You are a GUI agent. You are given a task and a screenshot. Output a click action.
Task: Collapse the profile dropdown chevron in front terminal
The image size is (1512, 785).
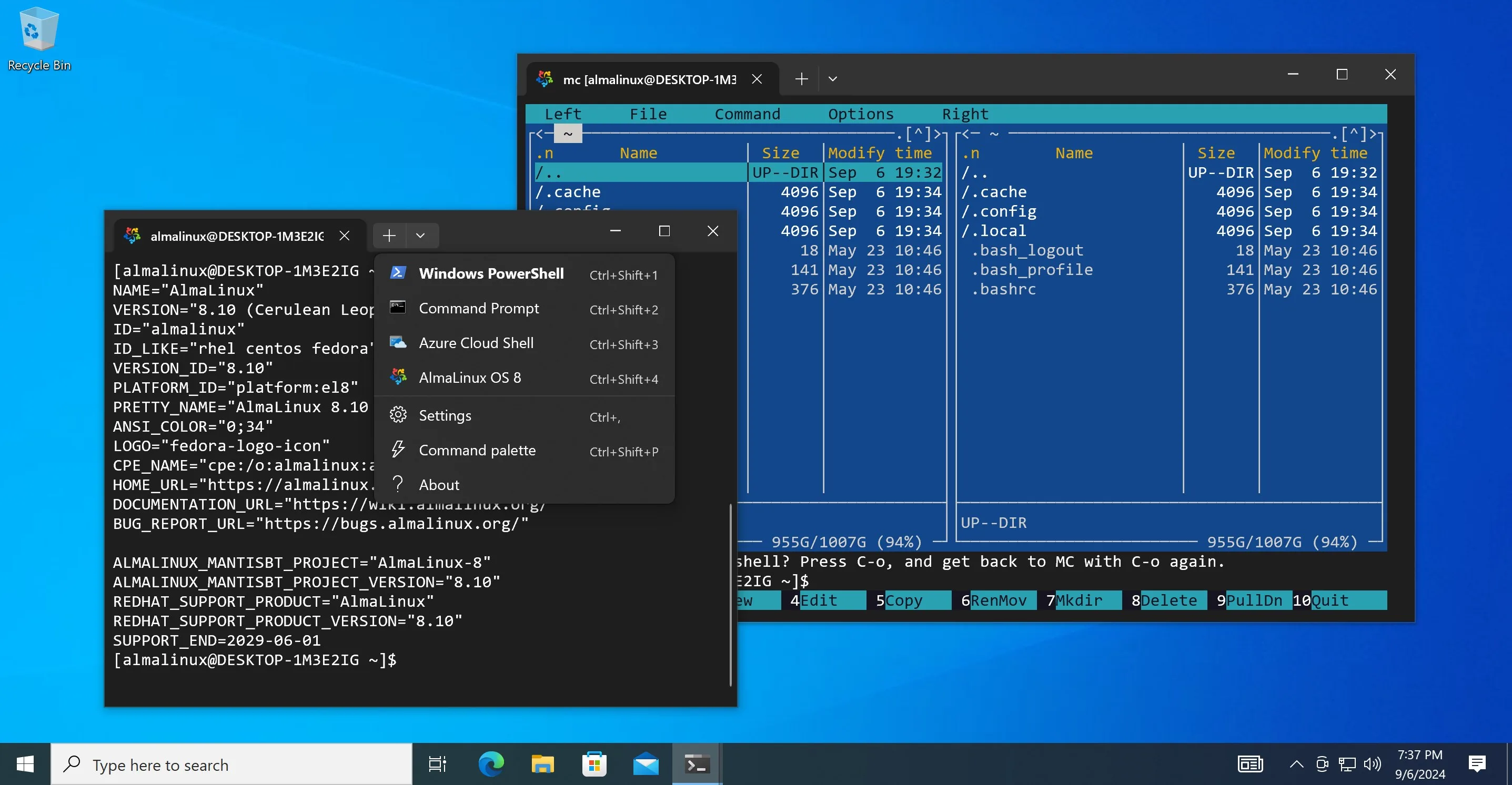[420, 236]
